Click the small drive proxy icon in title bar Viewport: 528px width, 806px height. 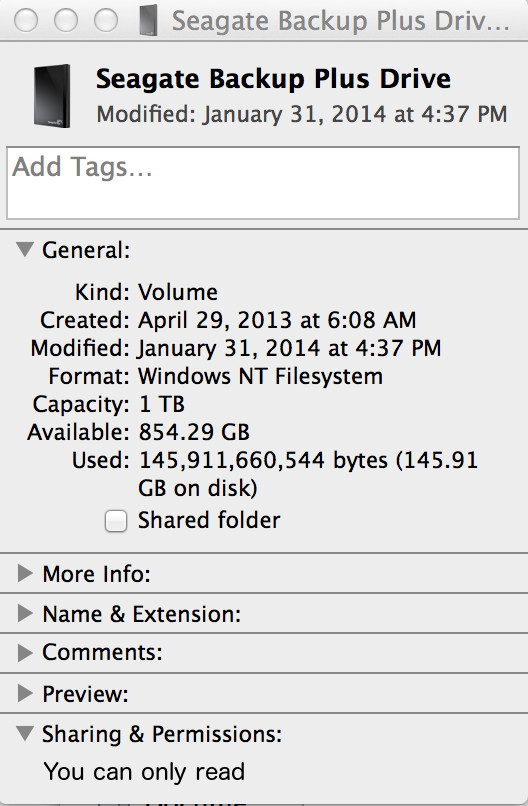[149, 21]
